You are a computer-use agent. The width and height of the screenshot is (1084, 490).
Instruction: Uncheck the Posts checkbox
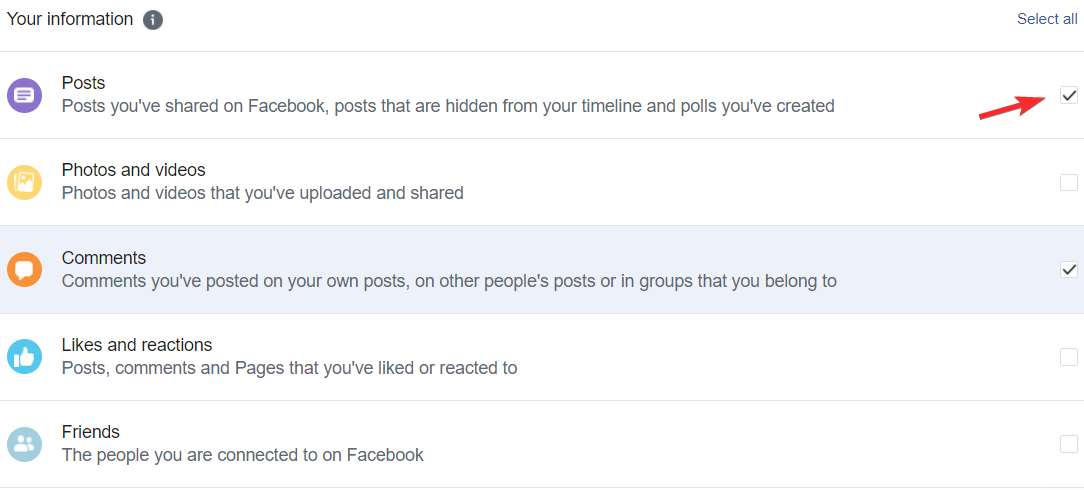[1069, 95]
